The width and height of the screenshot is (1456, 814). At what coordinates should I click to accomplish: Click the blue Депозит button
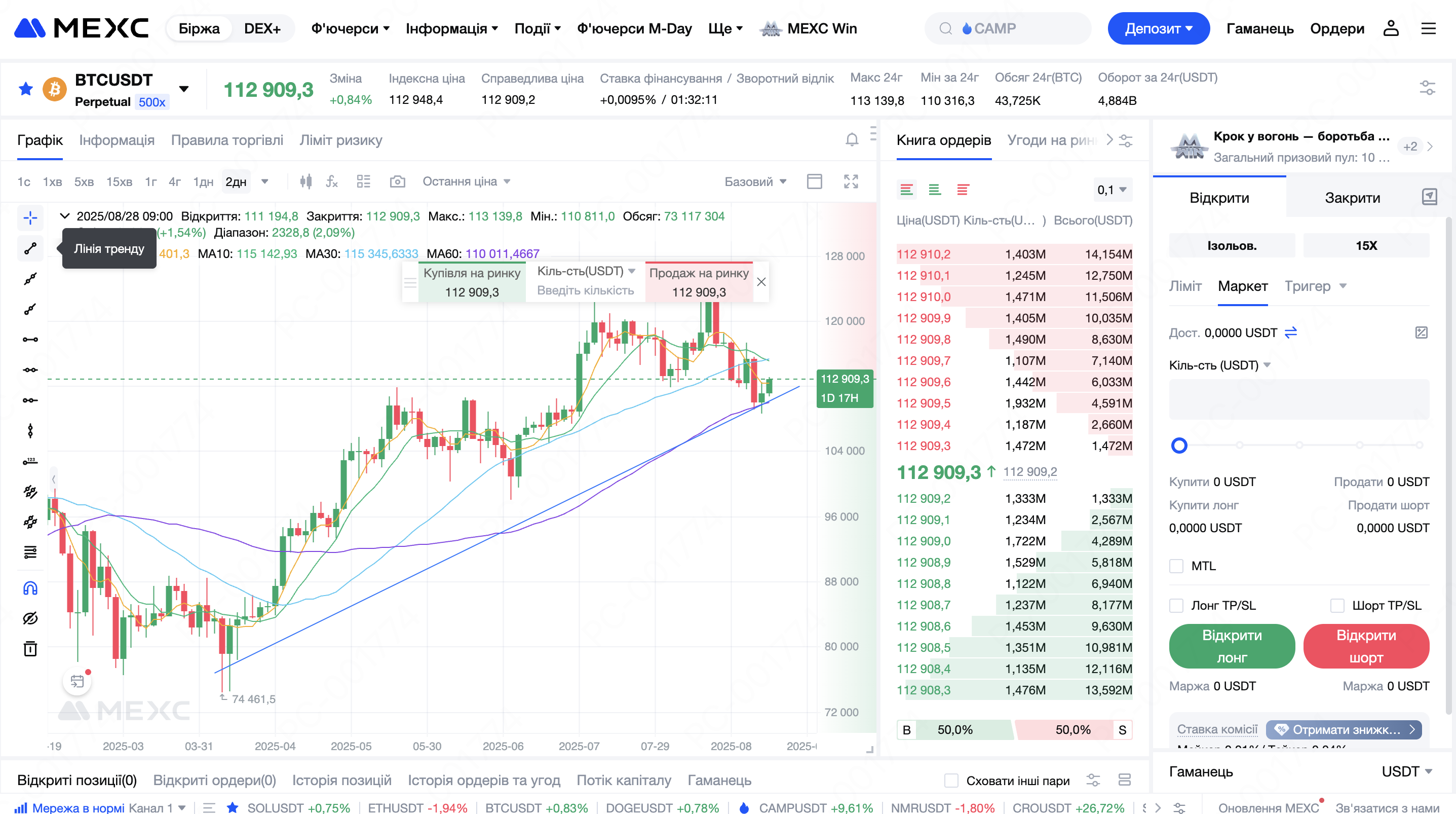(x=1158, y=28)
